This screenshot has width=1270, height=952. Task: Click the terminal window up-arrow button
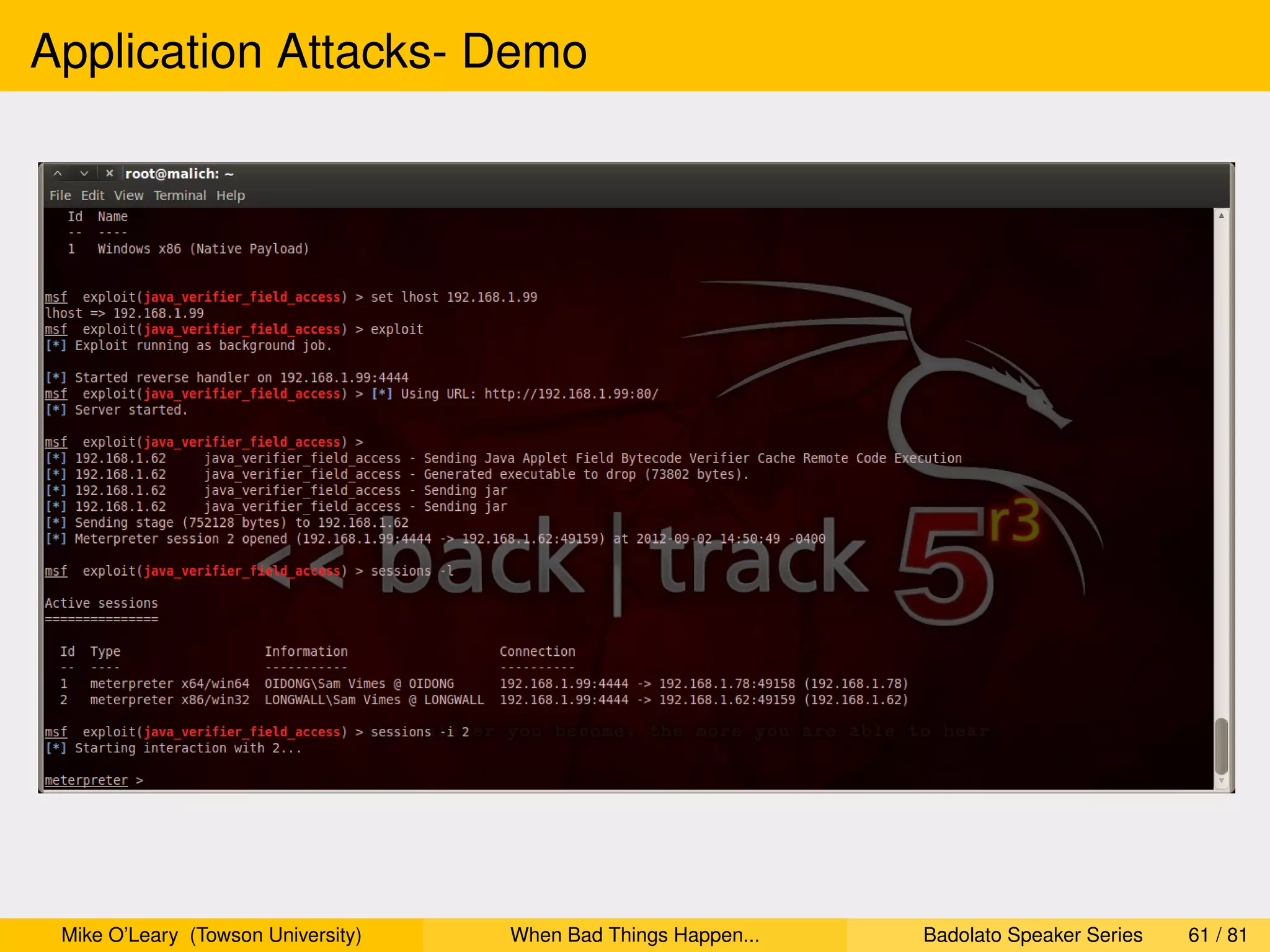(58, 174)
